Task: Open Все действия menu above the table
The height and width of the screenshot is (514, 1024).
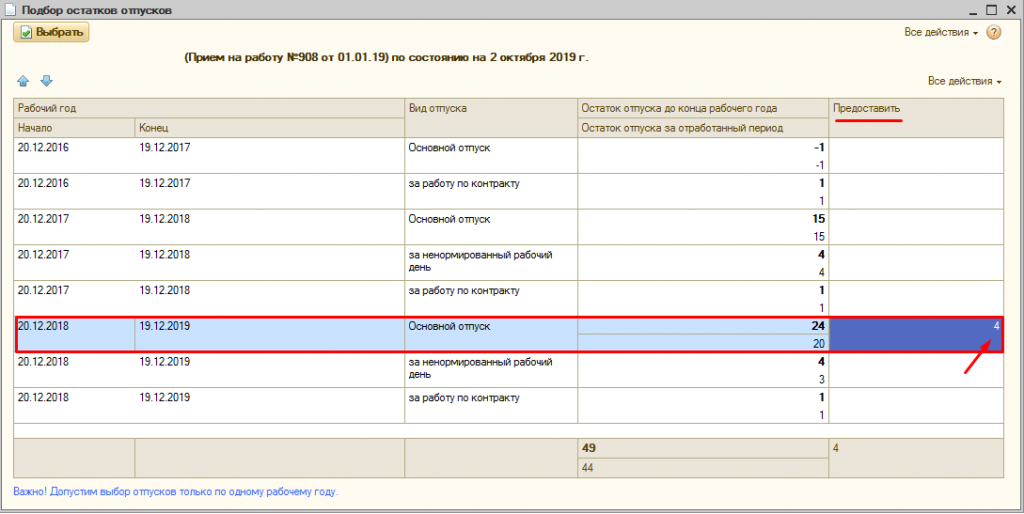Action: click(965, 81)
